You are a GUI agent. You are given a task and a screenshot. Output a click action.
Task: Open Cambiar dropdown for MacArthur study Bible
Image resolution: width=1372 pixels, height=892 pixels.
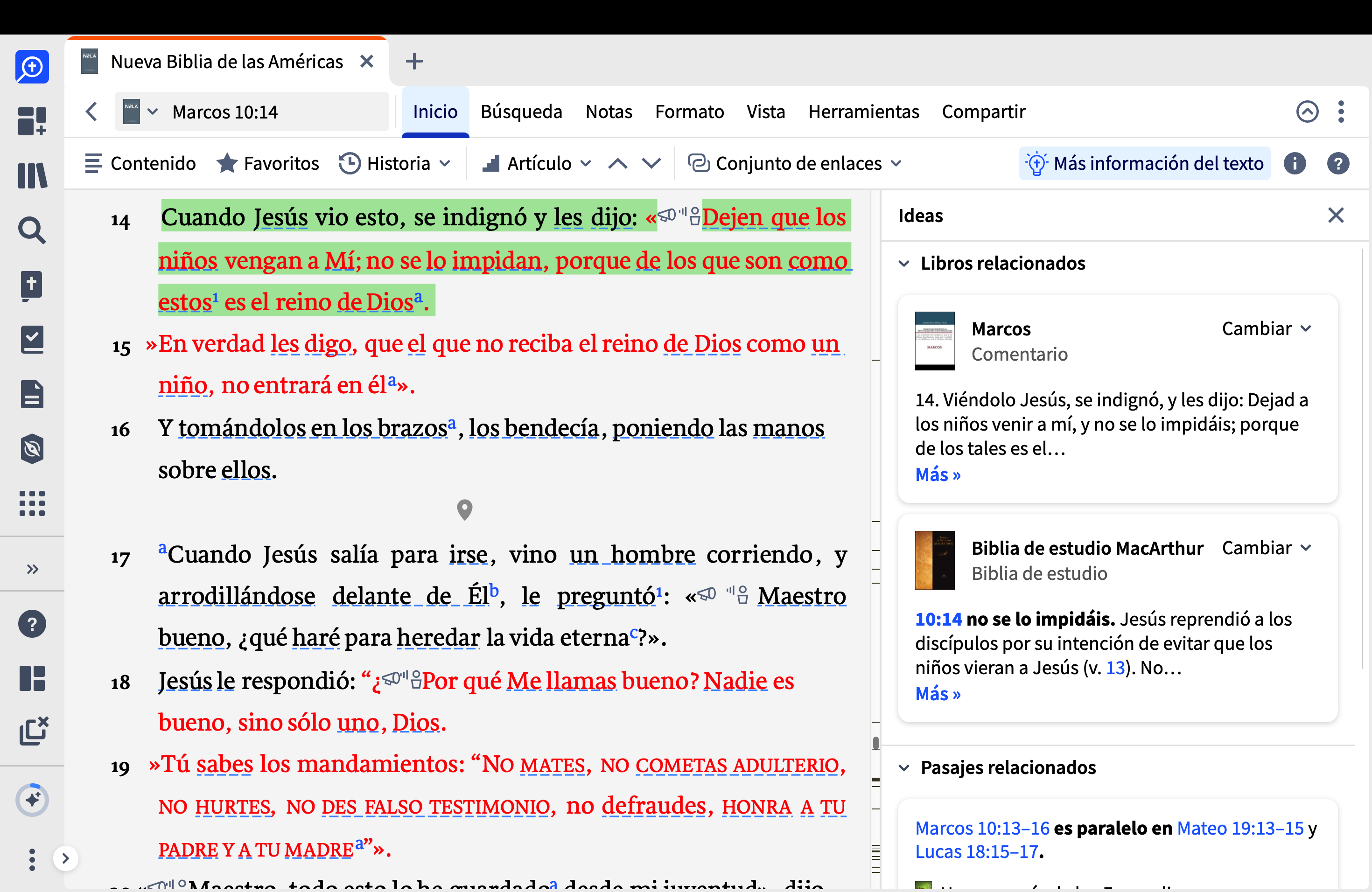point(1267,547)
